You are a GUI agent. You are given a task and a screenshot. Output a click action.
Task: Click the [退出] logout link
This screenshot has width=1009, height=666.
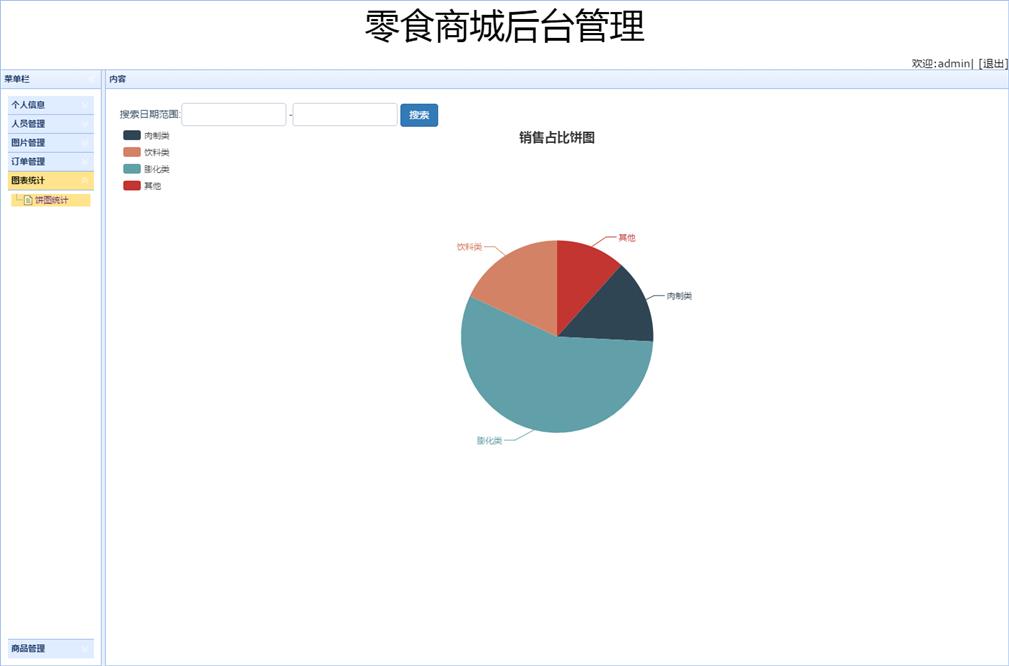tap(992, 63)
